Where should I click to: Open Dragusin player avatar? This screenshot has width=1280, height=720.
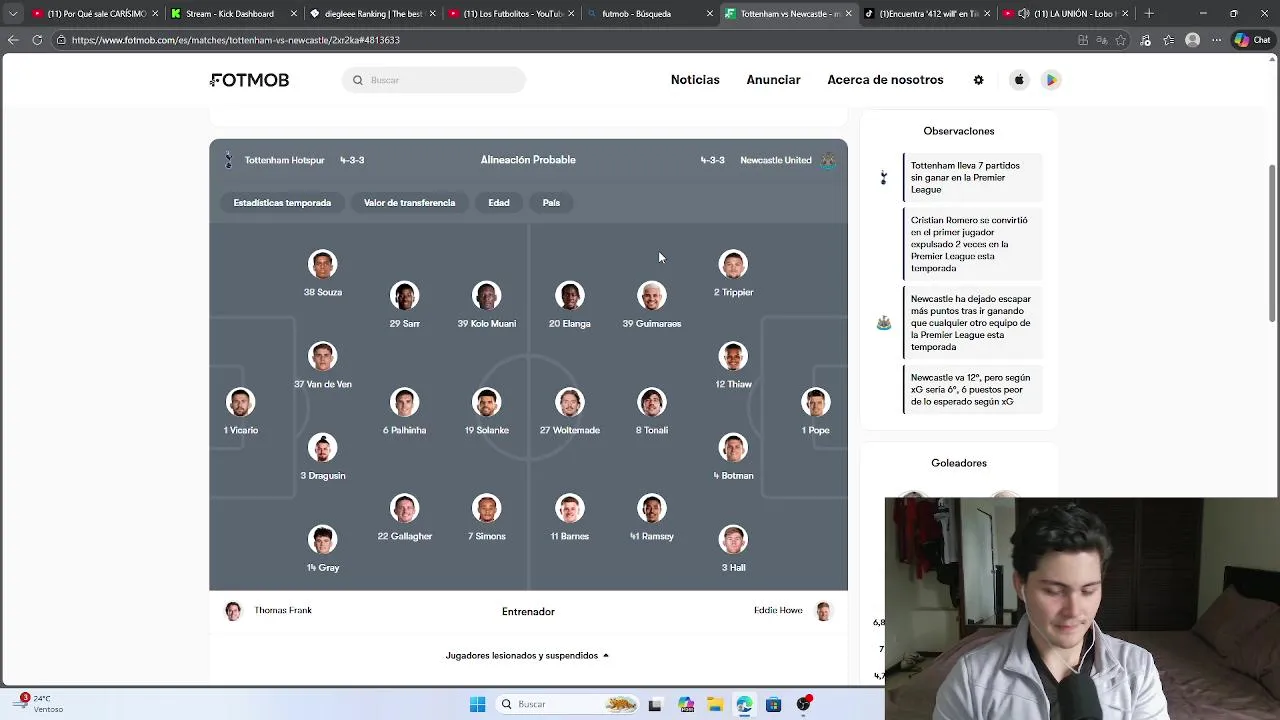coord(322,447)
